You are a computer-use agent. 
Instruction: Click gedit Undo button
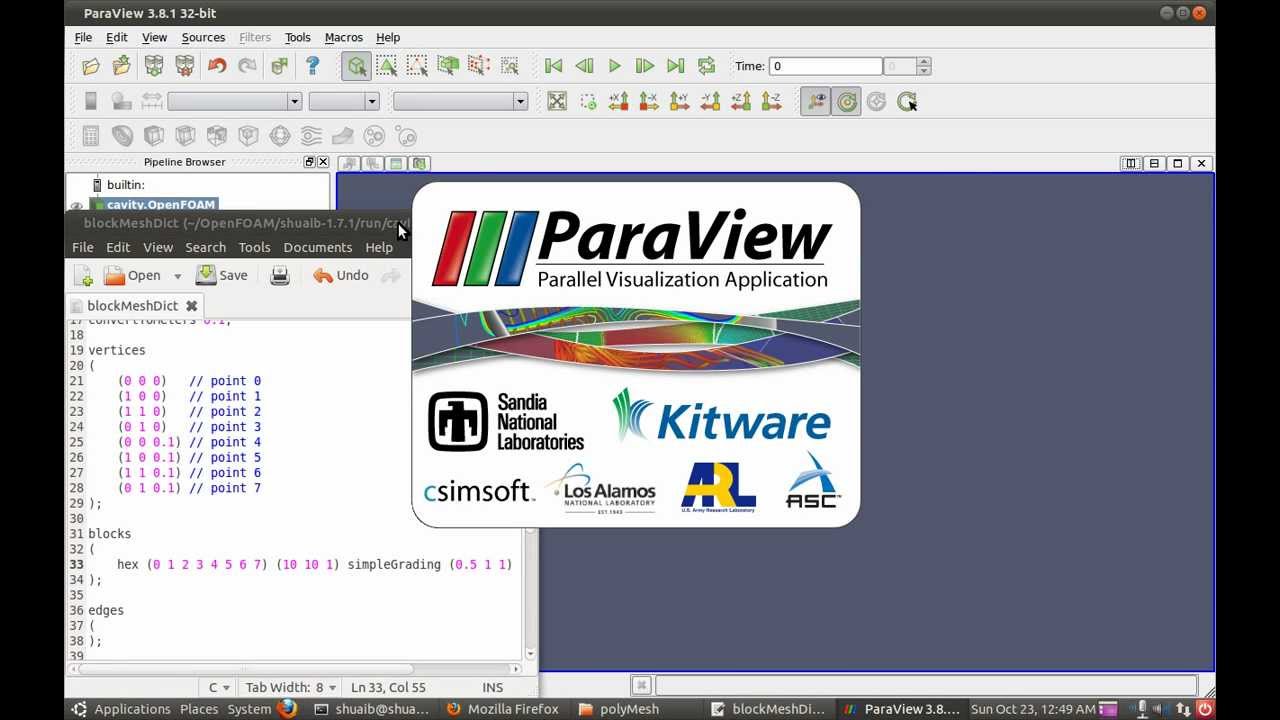click(340, 275)
